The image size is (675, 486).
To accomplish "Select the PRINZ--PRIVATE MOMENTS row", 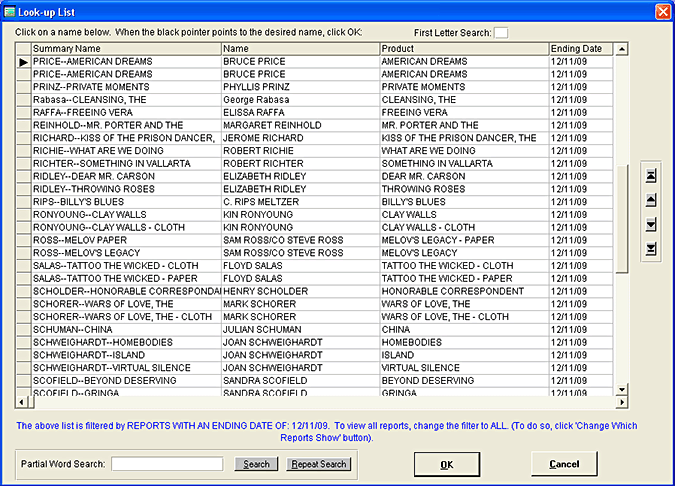I will click(x=124, y=87).
